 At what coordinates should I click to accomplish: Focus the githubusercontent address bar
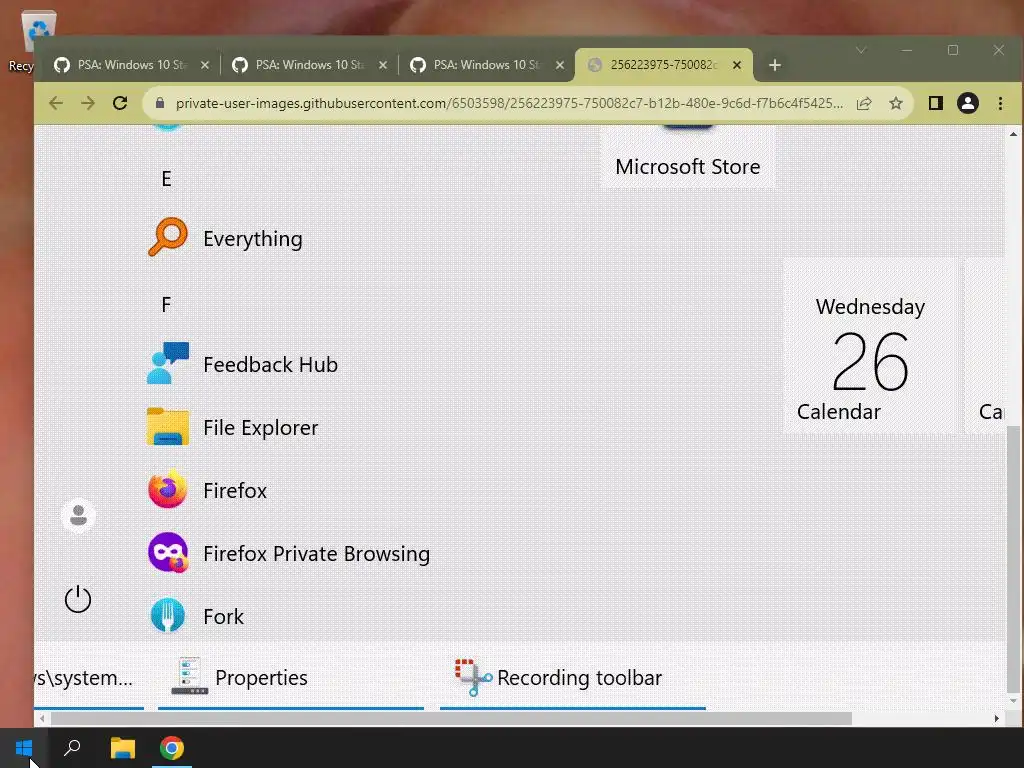[509, 103]
